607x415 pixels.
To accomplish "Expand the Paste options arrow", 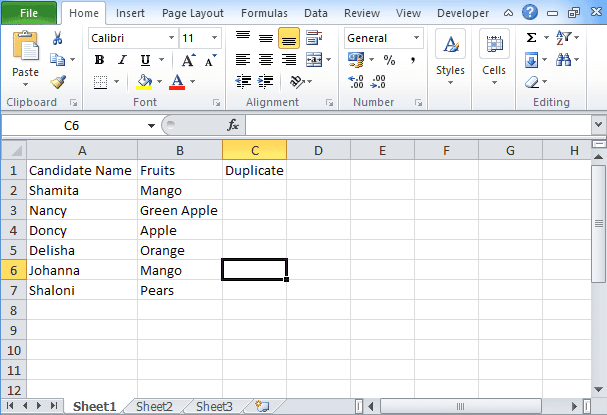I will pos(26,84).
